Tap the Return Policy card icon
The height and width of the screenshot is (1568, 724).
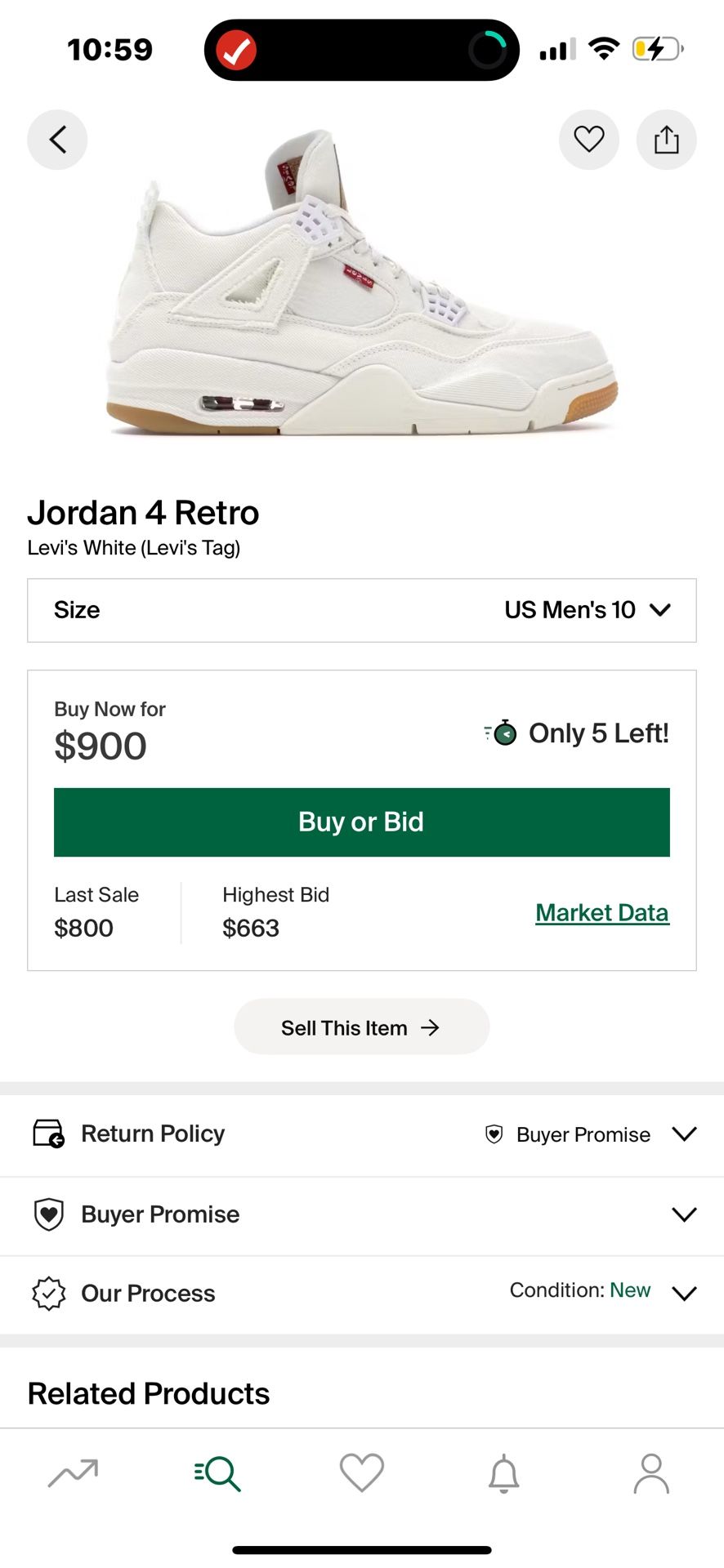click(x=48, y=1134)
